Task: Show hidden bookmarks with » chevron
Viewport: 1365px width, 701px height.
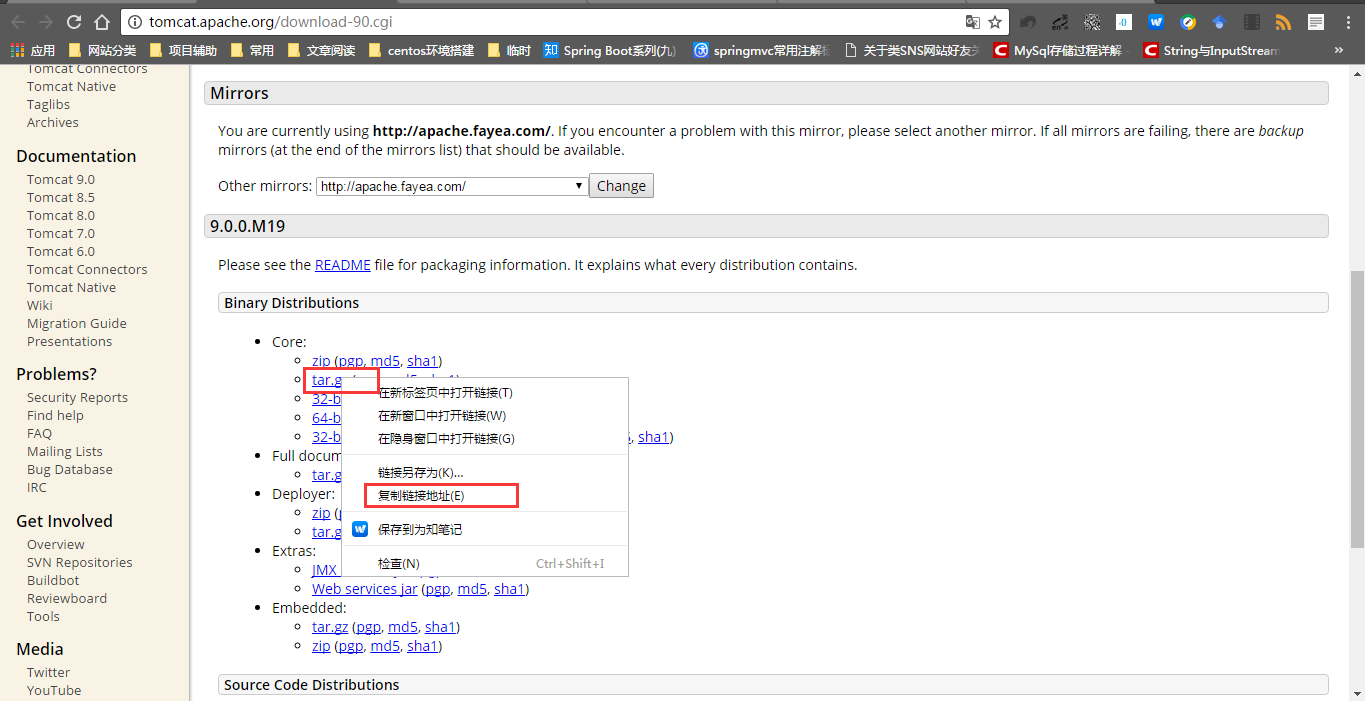Action: tap(1339, 50)
